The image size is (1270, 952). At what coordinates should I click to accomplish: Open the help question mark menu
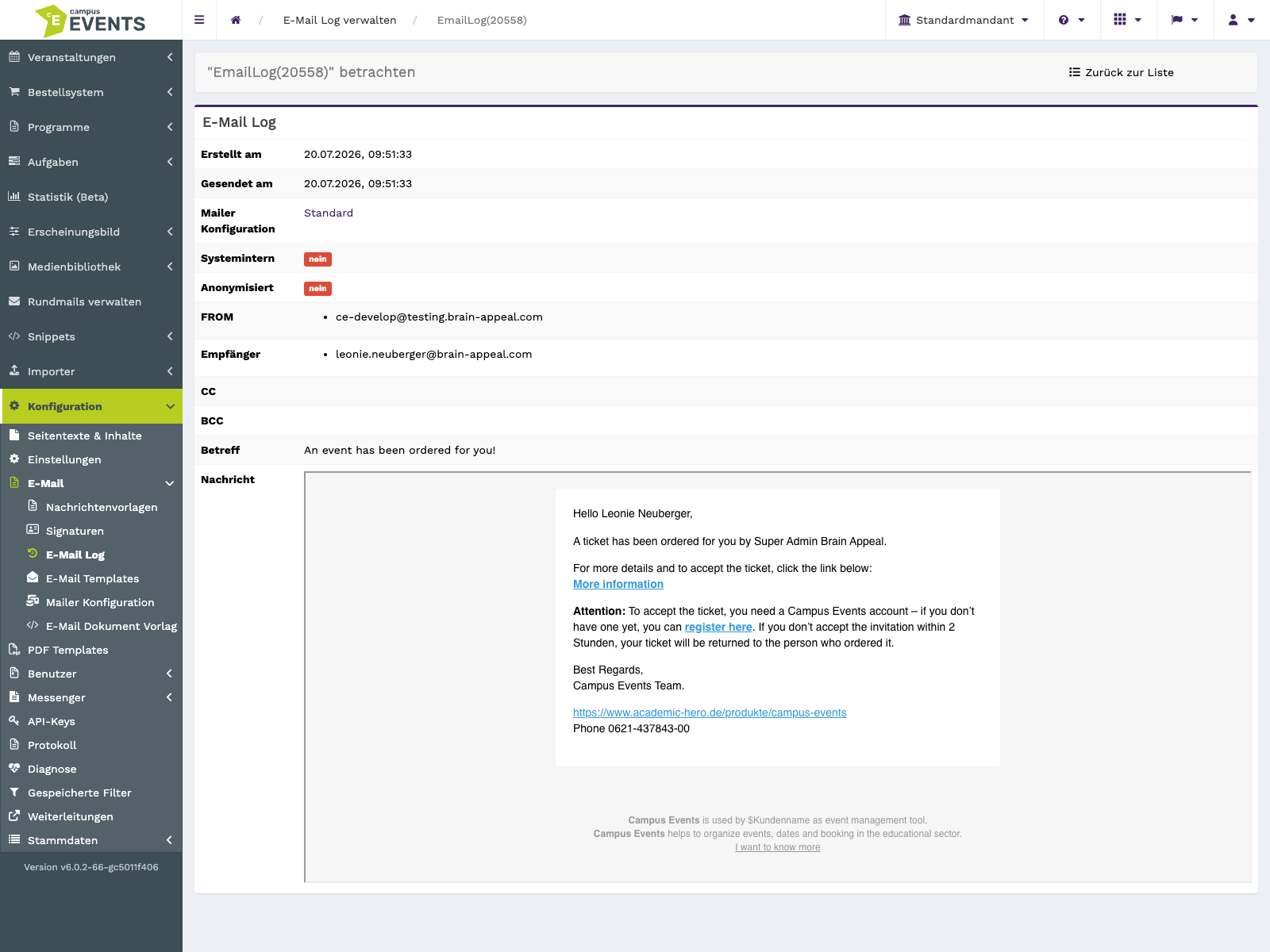click(x=1072, y=20)
